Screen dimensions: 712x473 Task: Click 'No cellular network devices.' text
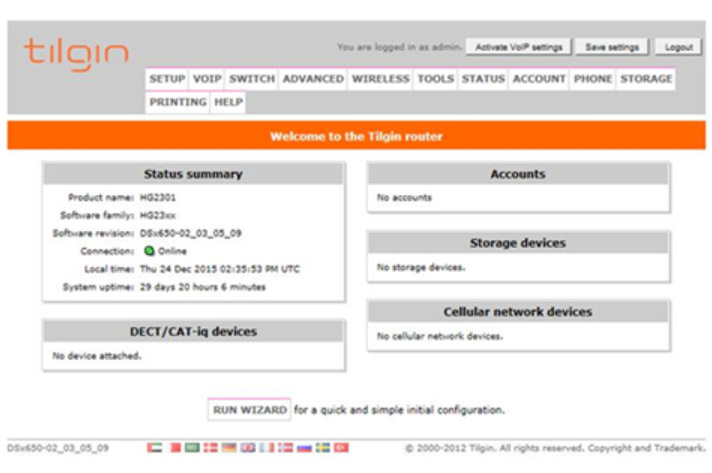pyautogui.click(x=440, y=336)
